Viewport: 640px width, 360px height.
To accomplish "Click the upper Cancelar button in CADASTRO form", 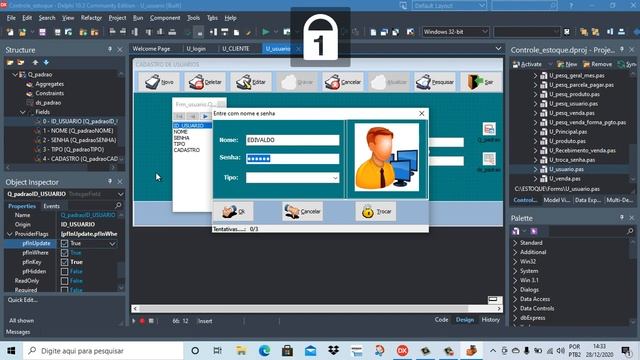I will pyautogui.click(x=342, y=82).
